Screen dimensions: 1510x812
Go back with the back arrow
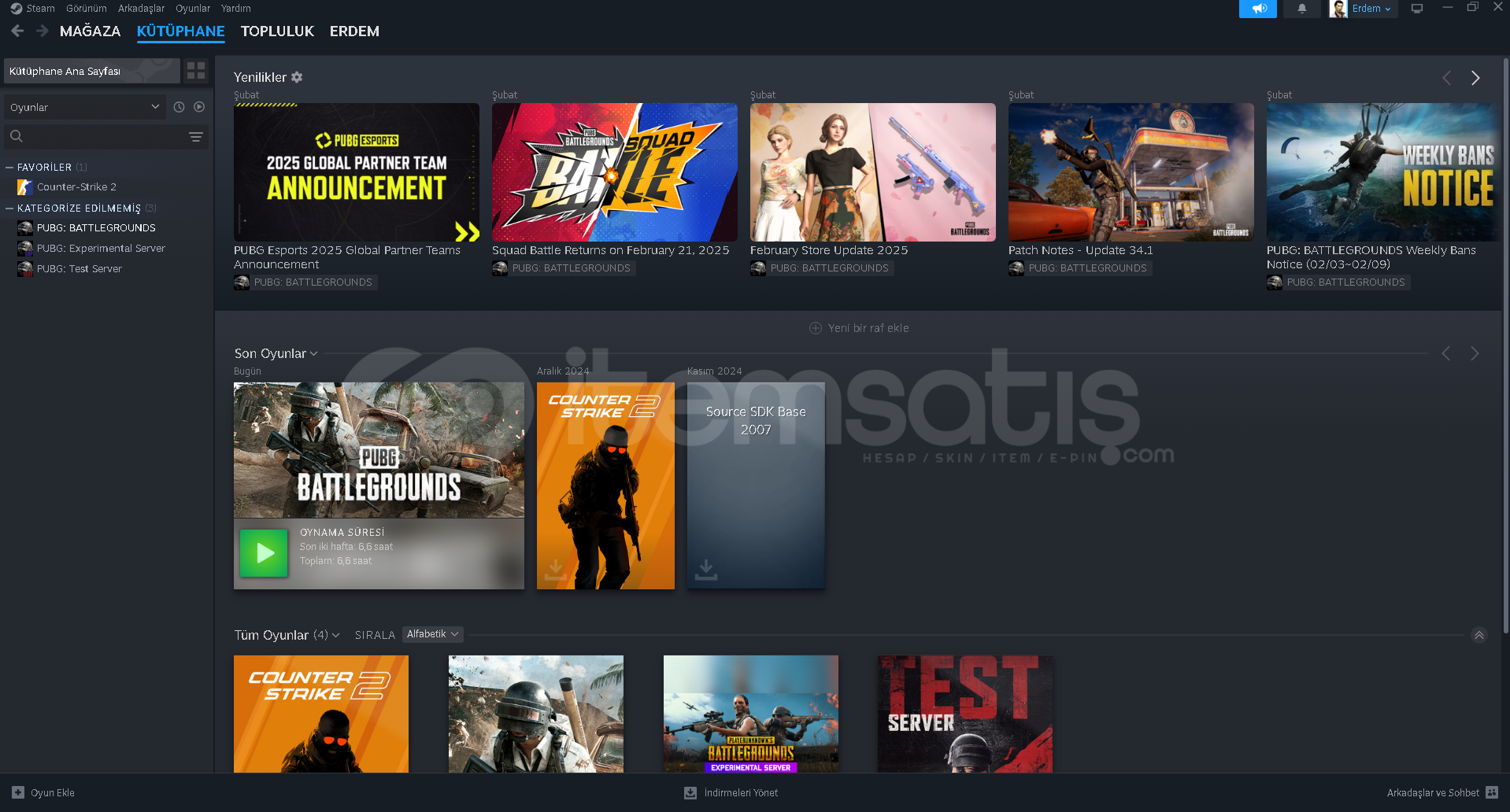[17, 31]
